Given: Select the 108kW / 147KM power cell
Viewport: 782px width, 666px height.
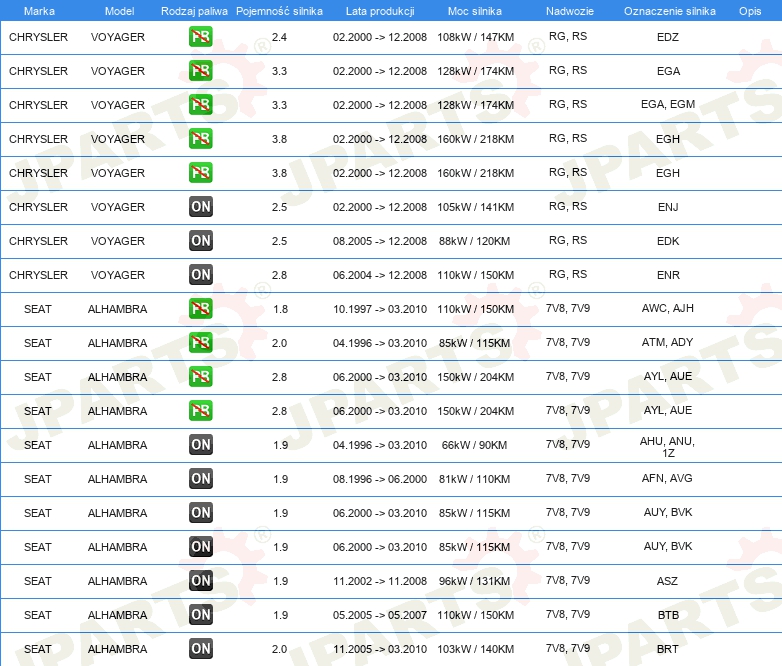Looking at the screenshot, I should click(x=475, y=37).
